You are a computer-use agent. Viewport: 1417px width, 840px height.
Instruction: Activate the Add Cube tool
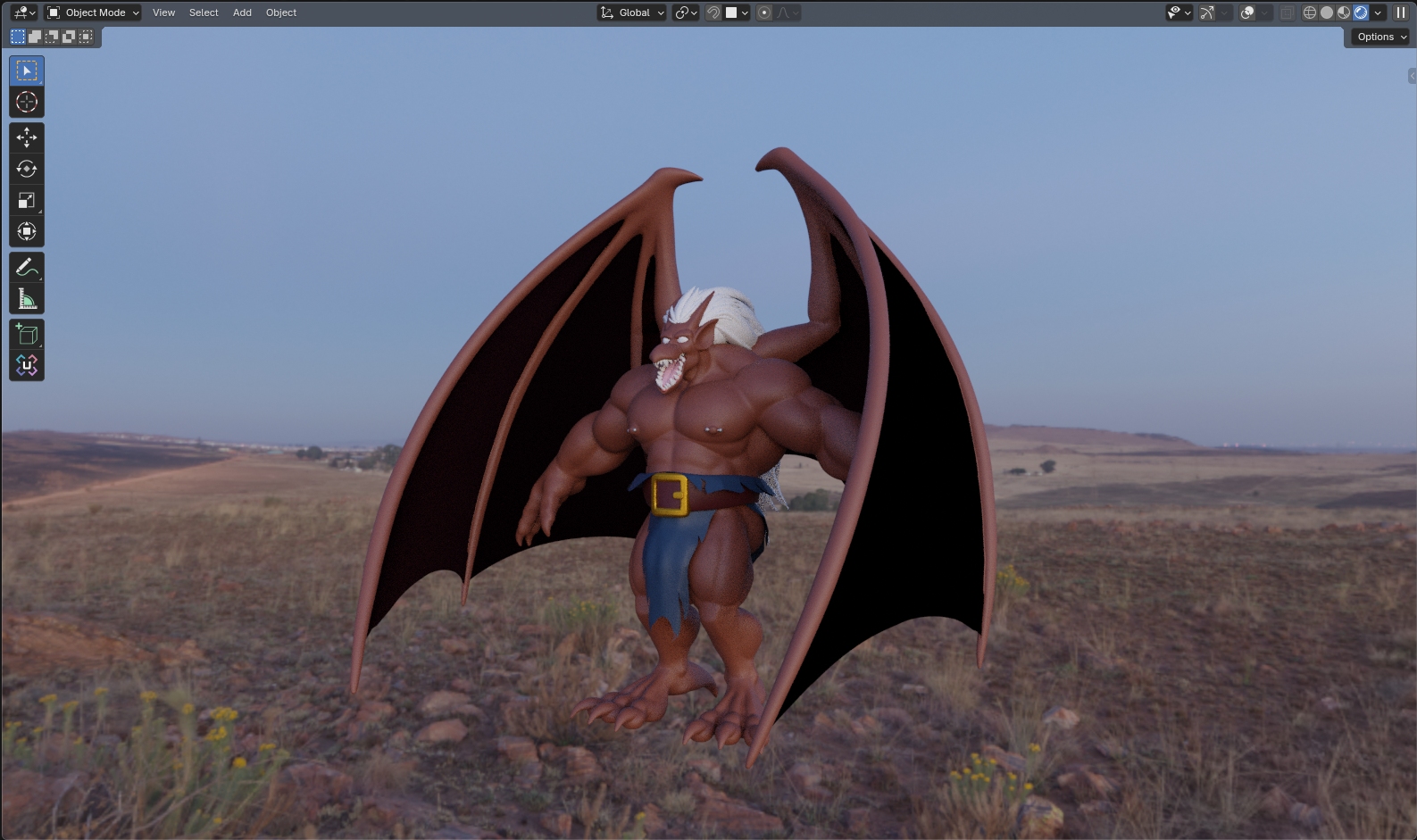pos(27,335)
